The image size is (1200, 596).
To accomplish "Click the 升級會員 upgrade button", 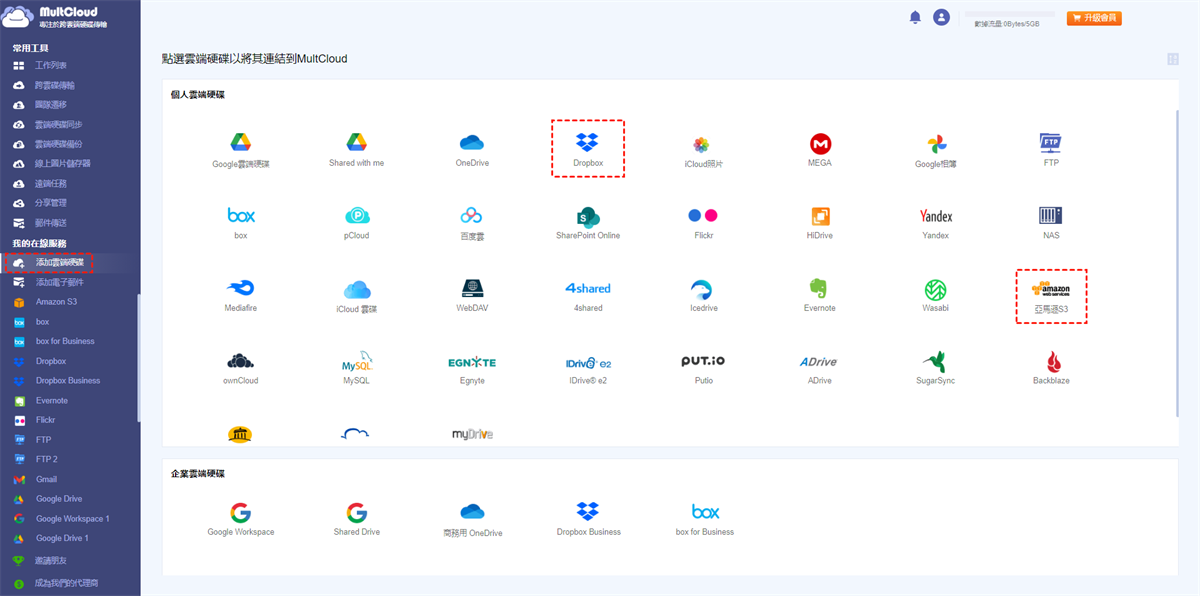I will point(1094,18).
